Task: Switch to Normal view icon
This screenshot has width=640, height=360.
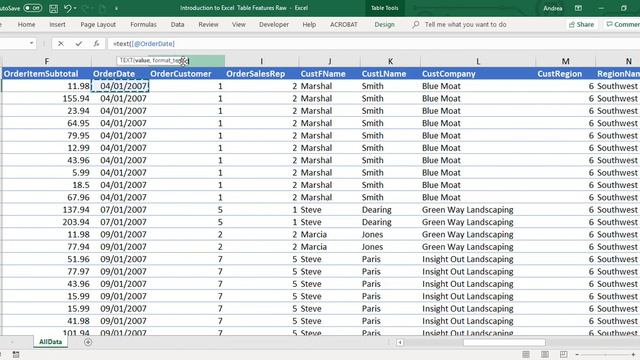Action: pyautogui.click(x=526, y=354)
